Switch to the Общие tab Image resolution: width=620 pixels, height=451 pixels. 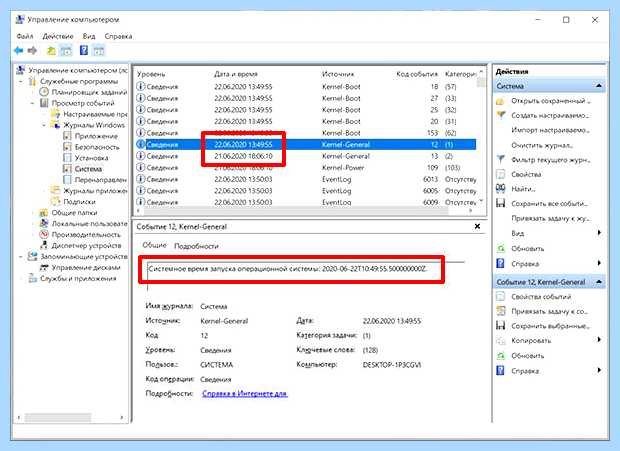154,245
